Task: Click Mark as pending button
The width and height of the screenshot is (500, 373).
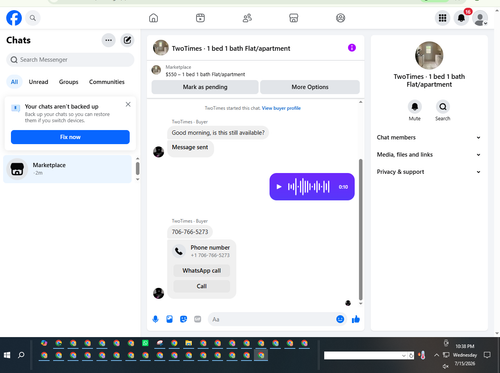Action: point(205,87)
